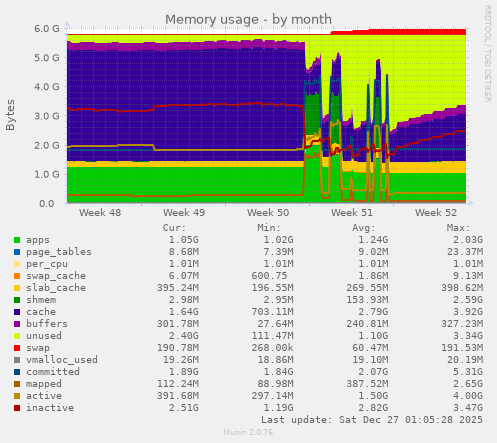Click the 'Munin 2.0.76' footer text
This screenshot has width=497, height=443.
(248, 433)
